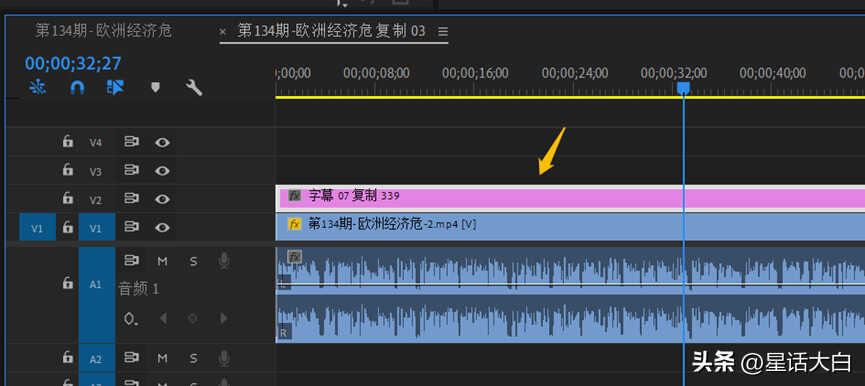The height and width of the screenshot is (386, 865).
Task: Switch to first 第134期-欧洲经济危 sequence tab
Action: (104, 31)
